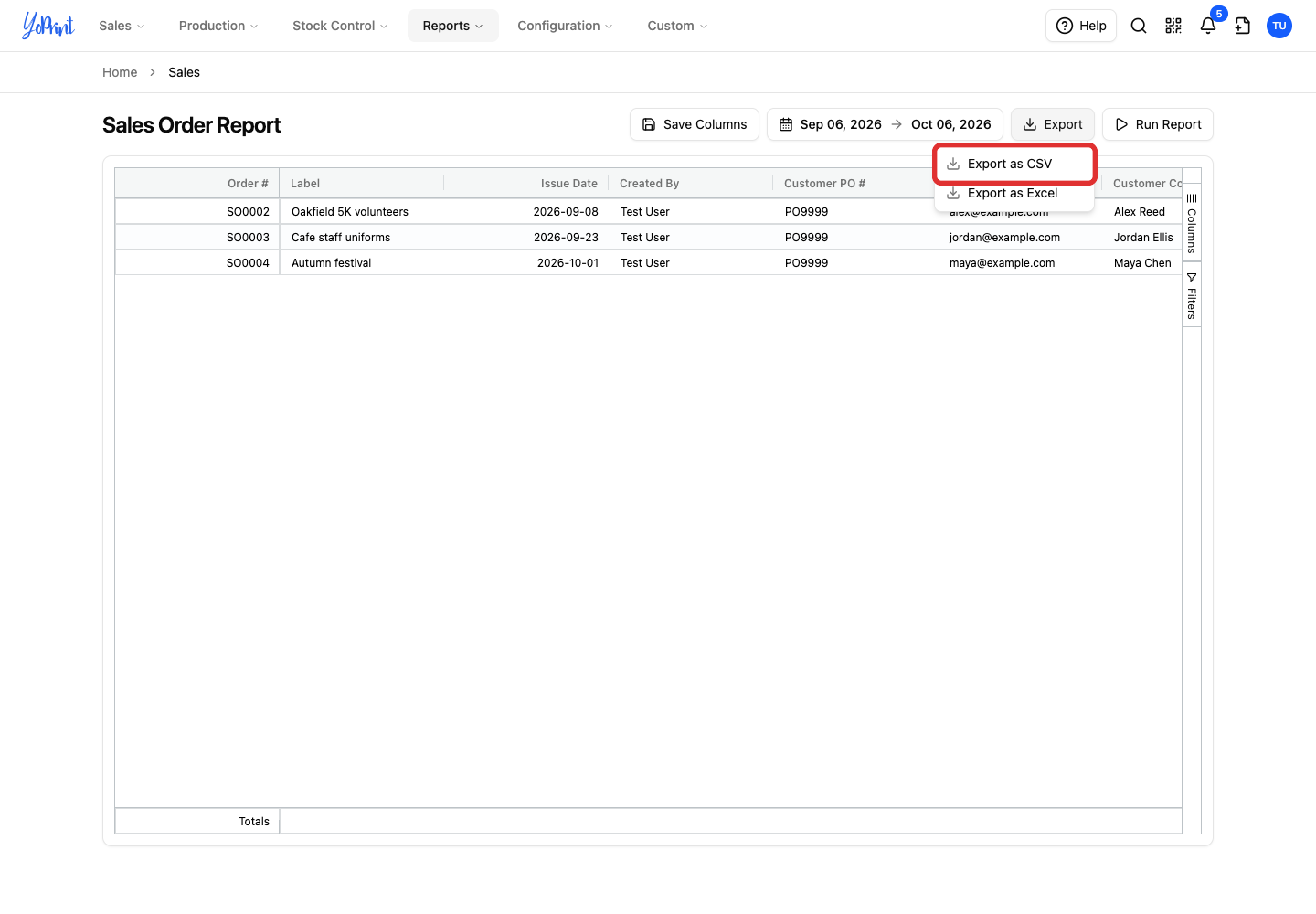This screenshot has width=1316, height=914.
Task: Click the Alex Reed customer cell
Action: tap(1142, 211)
